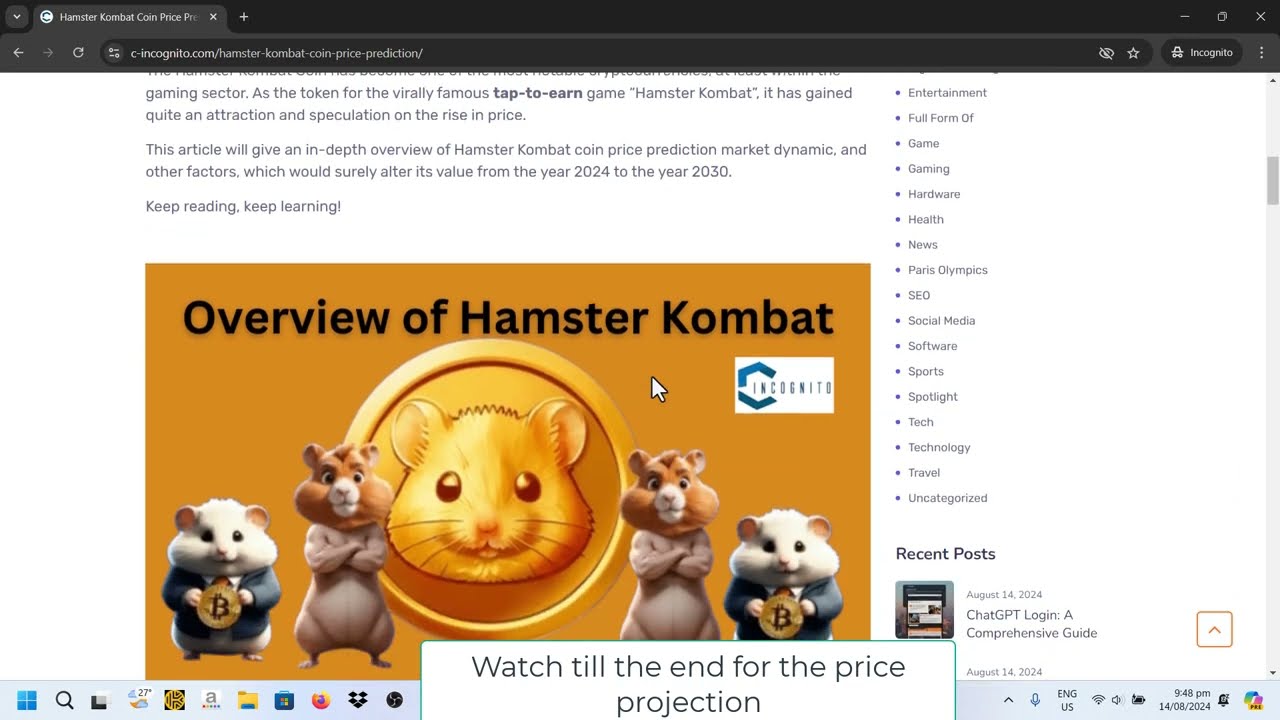Reload the current page
The width and height of the screenshot is (1280, 720).
pyautogui.click(x=78, y=53)
